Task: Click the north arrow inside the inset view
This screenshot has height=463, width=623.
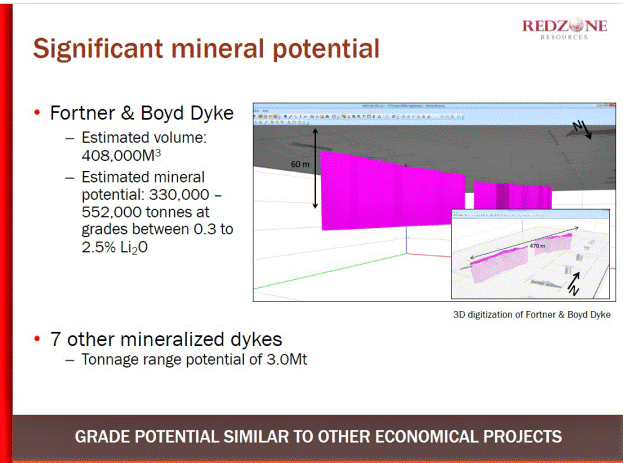Action: coord(573,283)
